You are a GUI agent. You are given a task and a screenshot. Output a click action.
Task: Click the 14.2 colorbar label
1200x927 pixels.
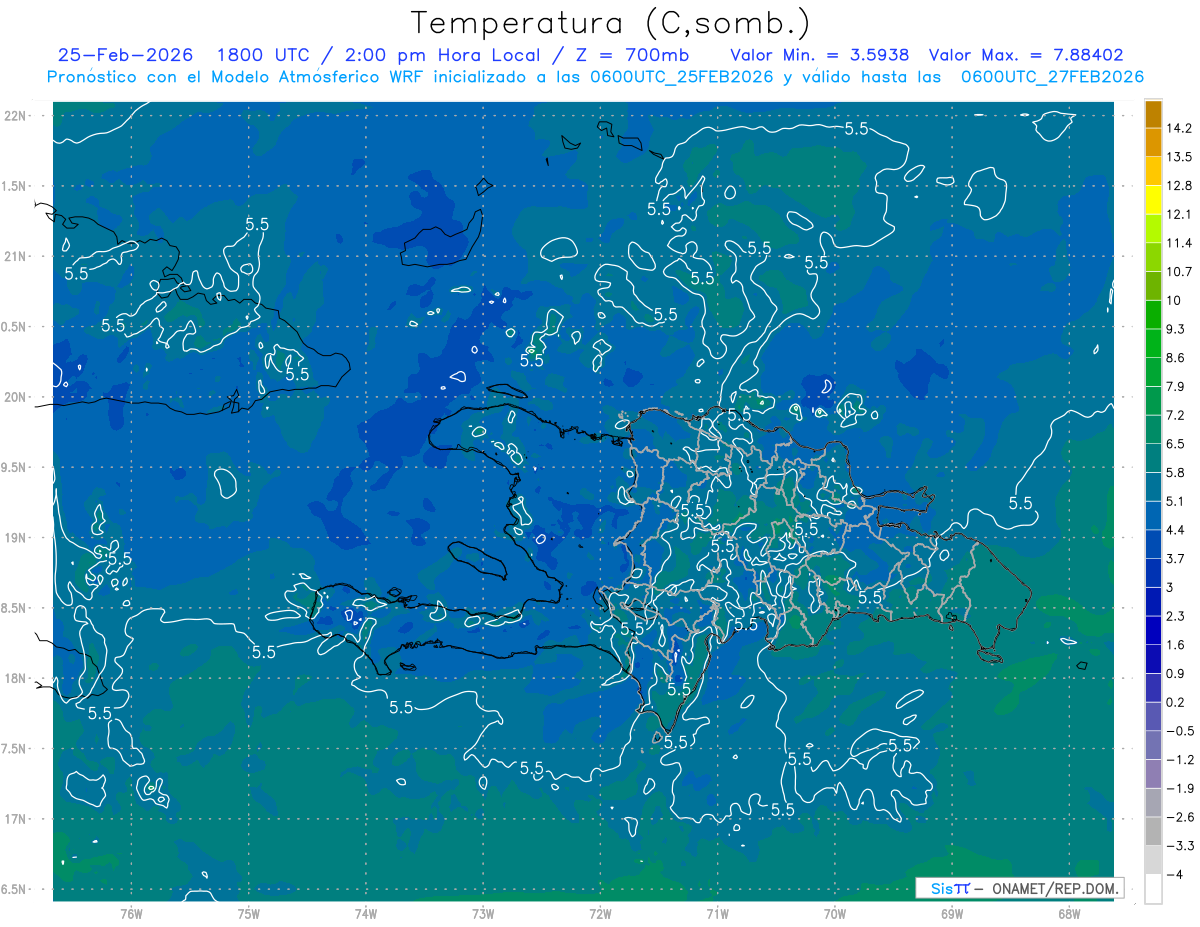coord(1179,128)
